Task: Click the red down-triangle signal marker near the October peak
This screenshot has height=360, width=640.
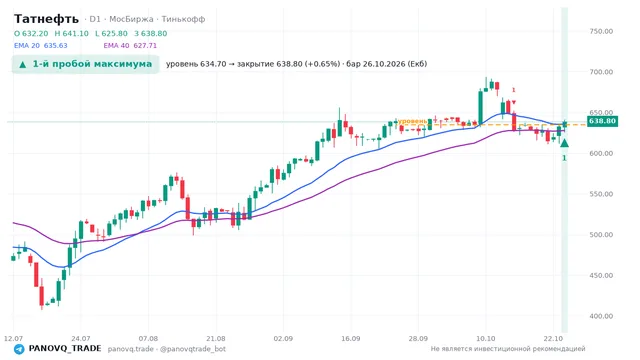Action: tap(514, 102)
